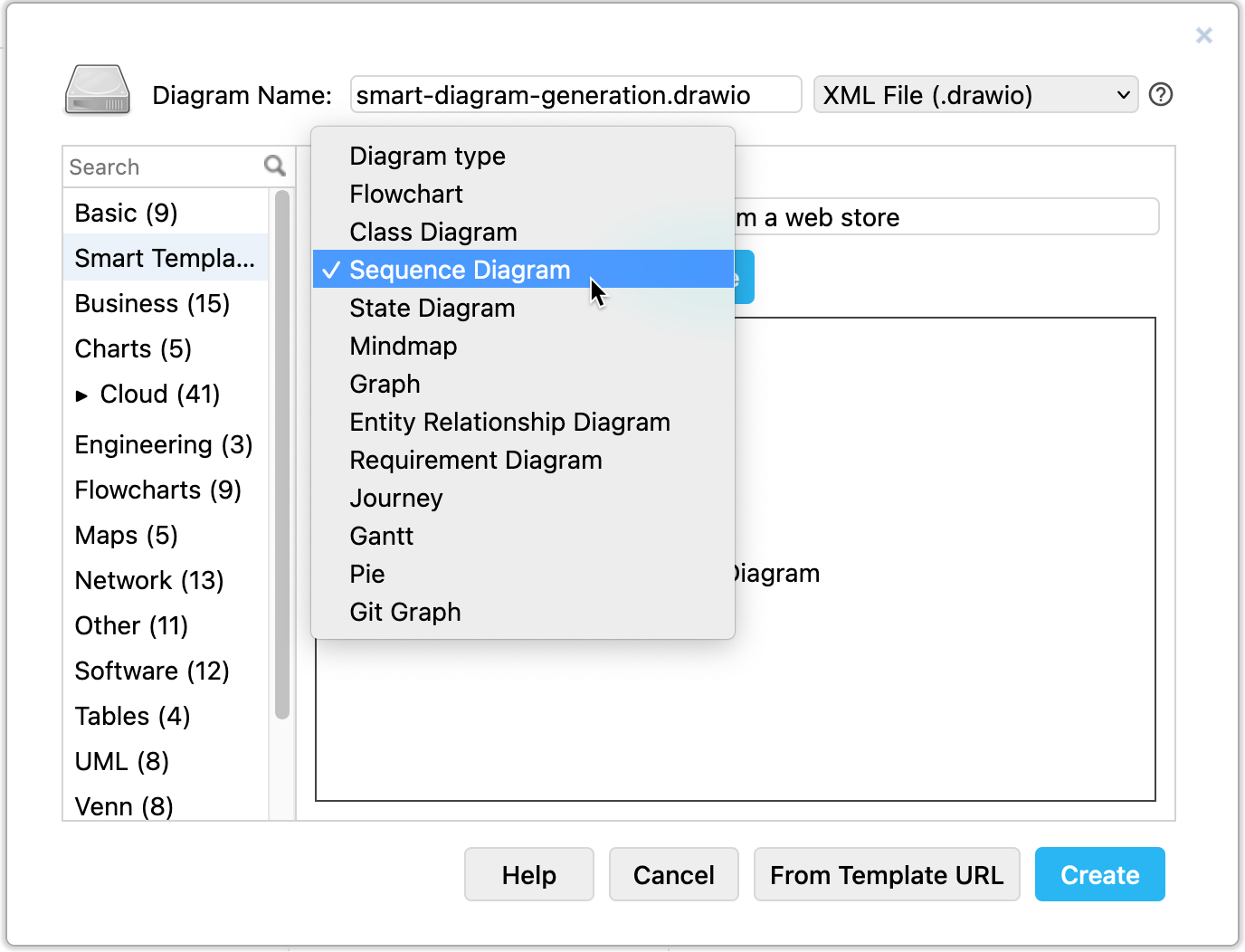This screenshot has height=952, width=1245.
Task: Switch to the Business category
Action: [x=152, y=303]
